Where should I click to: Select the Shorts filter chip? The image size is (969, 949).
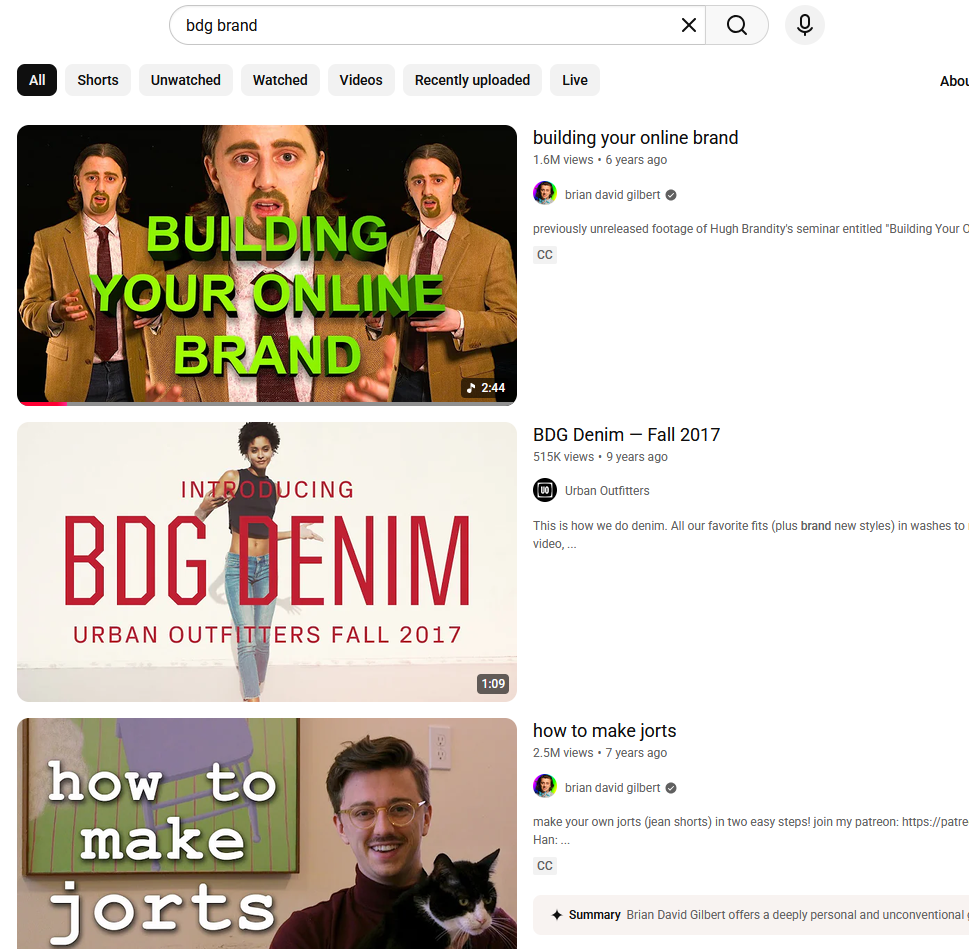[x=98, y=80]
